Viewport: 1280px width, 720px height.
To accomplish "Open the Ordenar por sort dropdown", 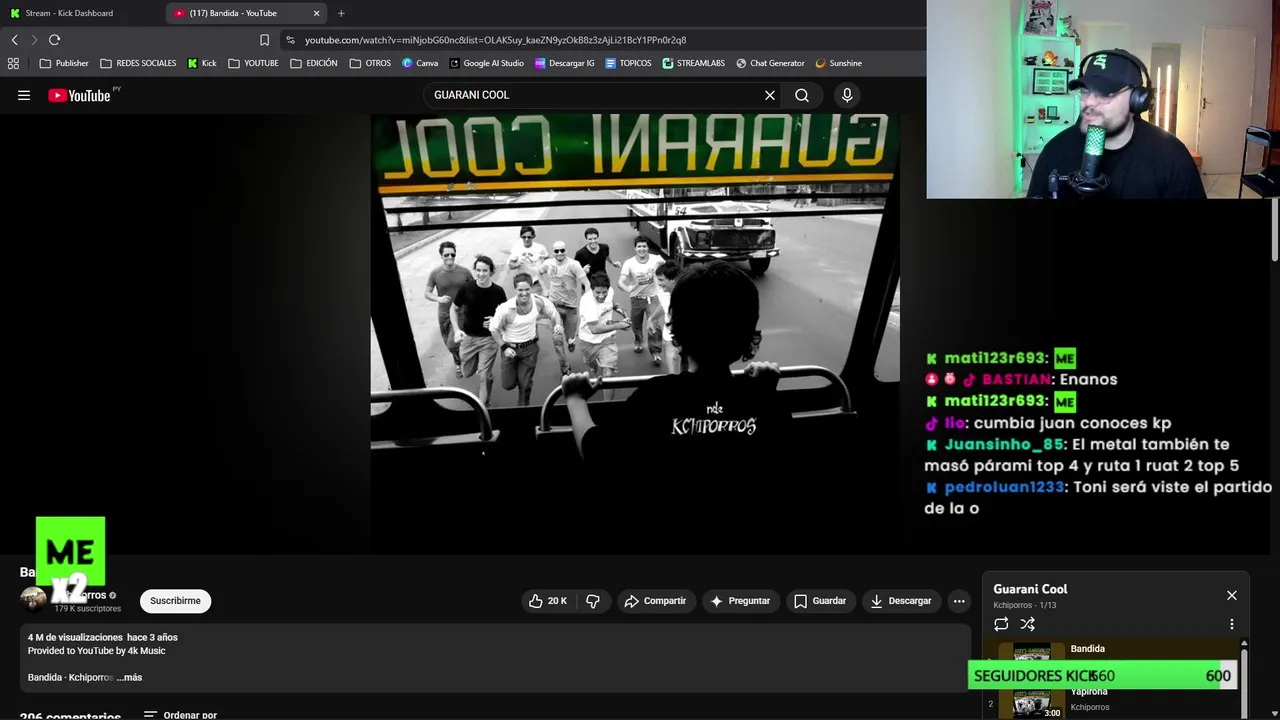I will click(x=181, y=715).
